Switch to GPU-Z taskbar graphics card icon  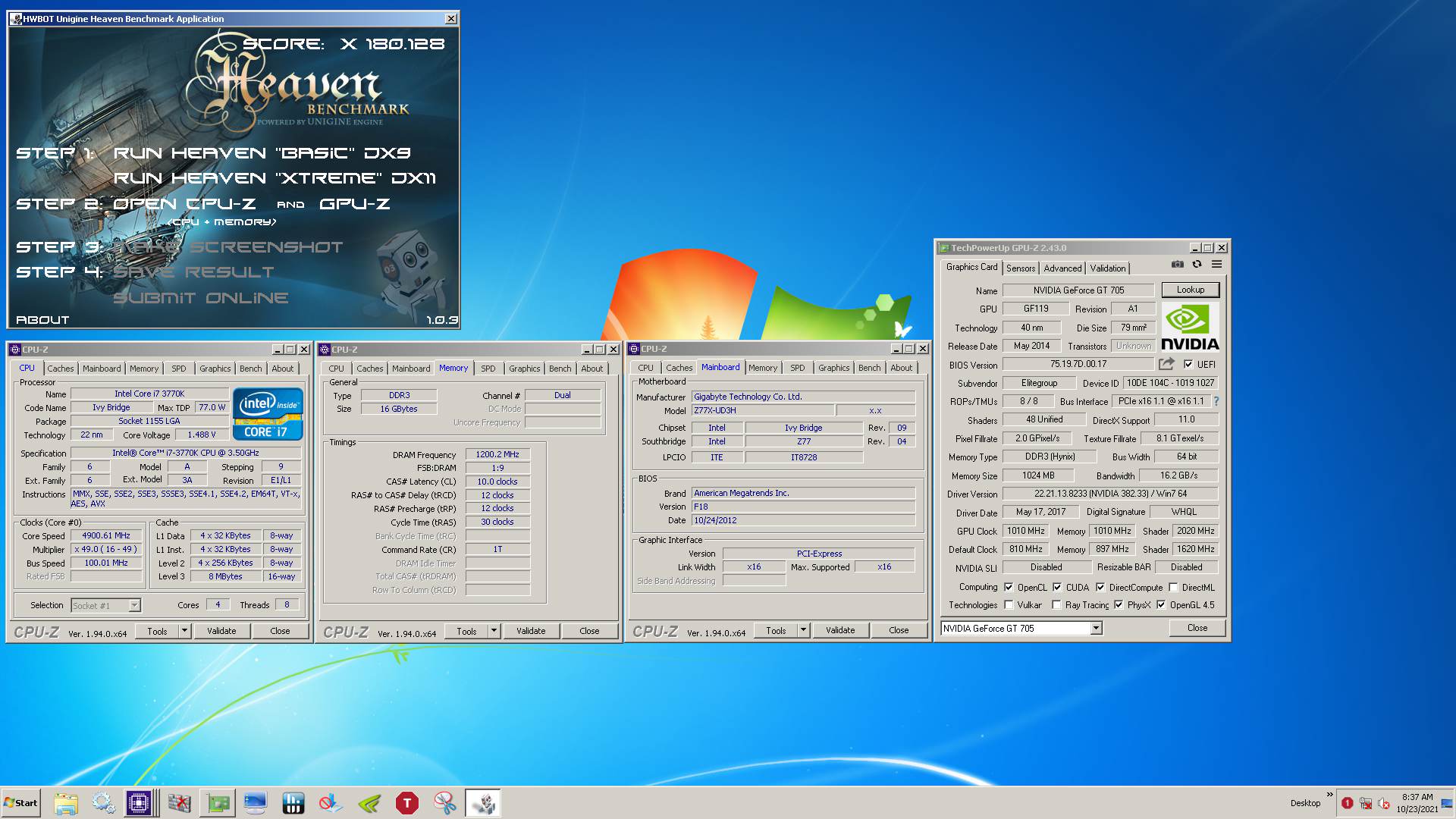click(218, 803)
